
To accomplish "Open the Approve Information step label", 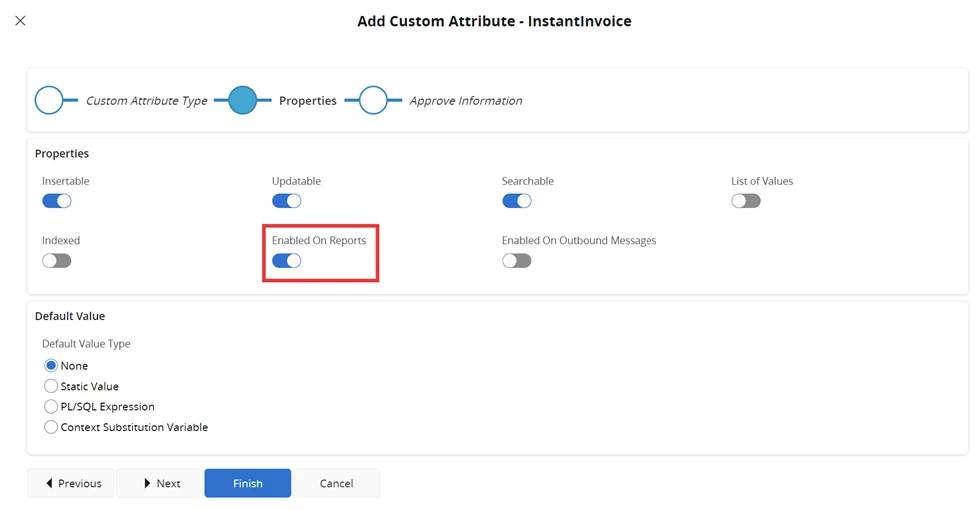I will 465,101.
